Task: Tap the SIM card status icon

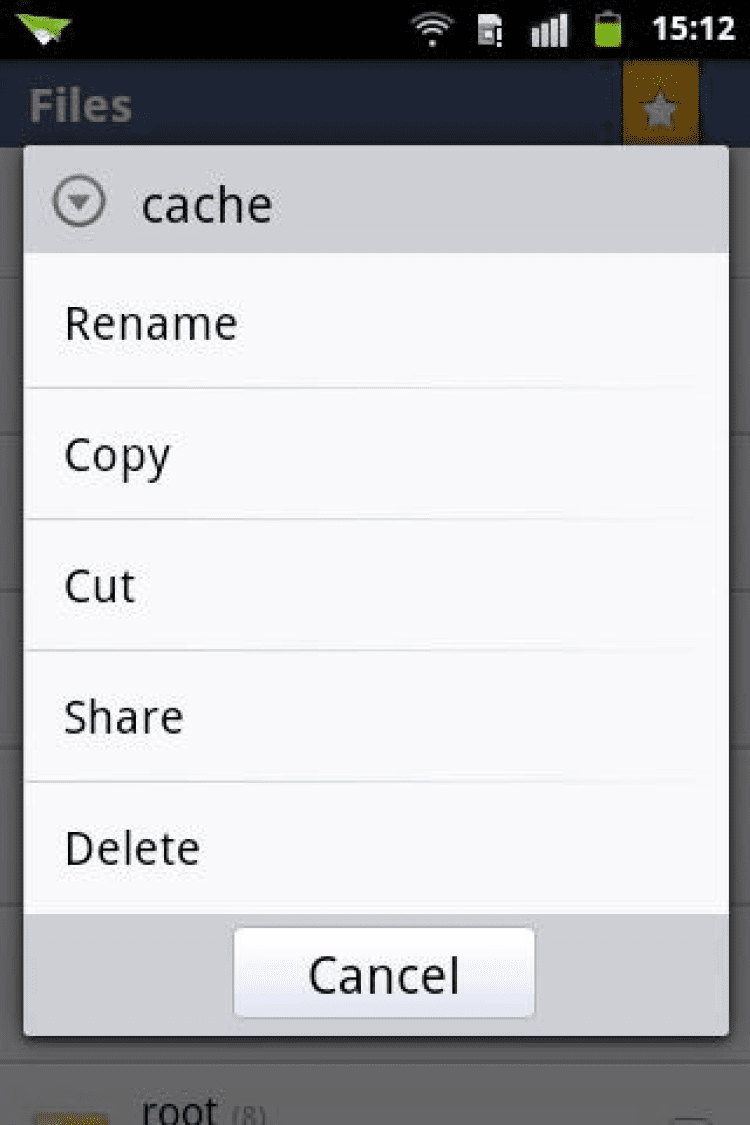Action: [x=490, y=29]
